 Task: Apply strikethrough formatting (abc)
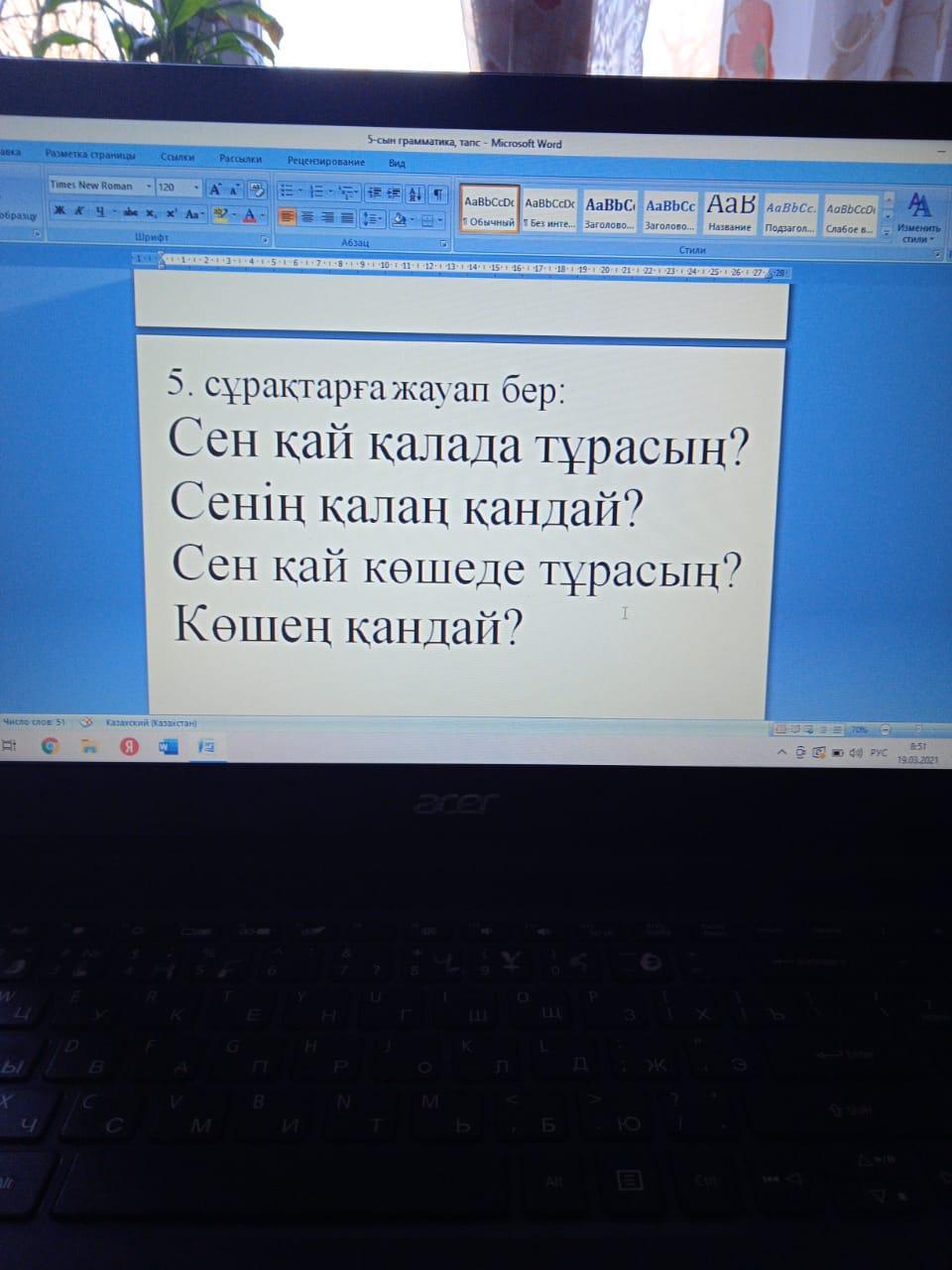pyautogui.click(x=130, y=213)
